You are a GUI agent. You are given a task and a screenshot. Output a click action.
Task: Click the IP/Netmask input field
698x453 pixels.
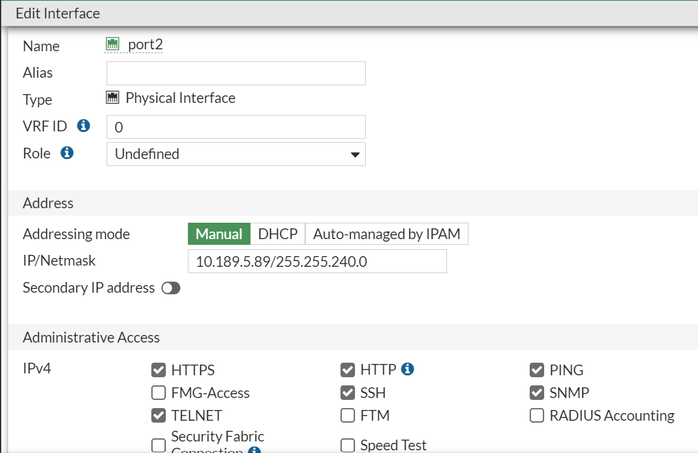[316, 262]
